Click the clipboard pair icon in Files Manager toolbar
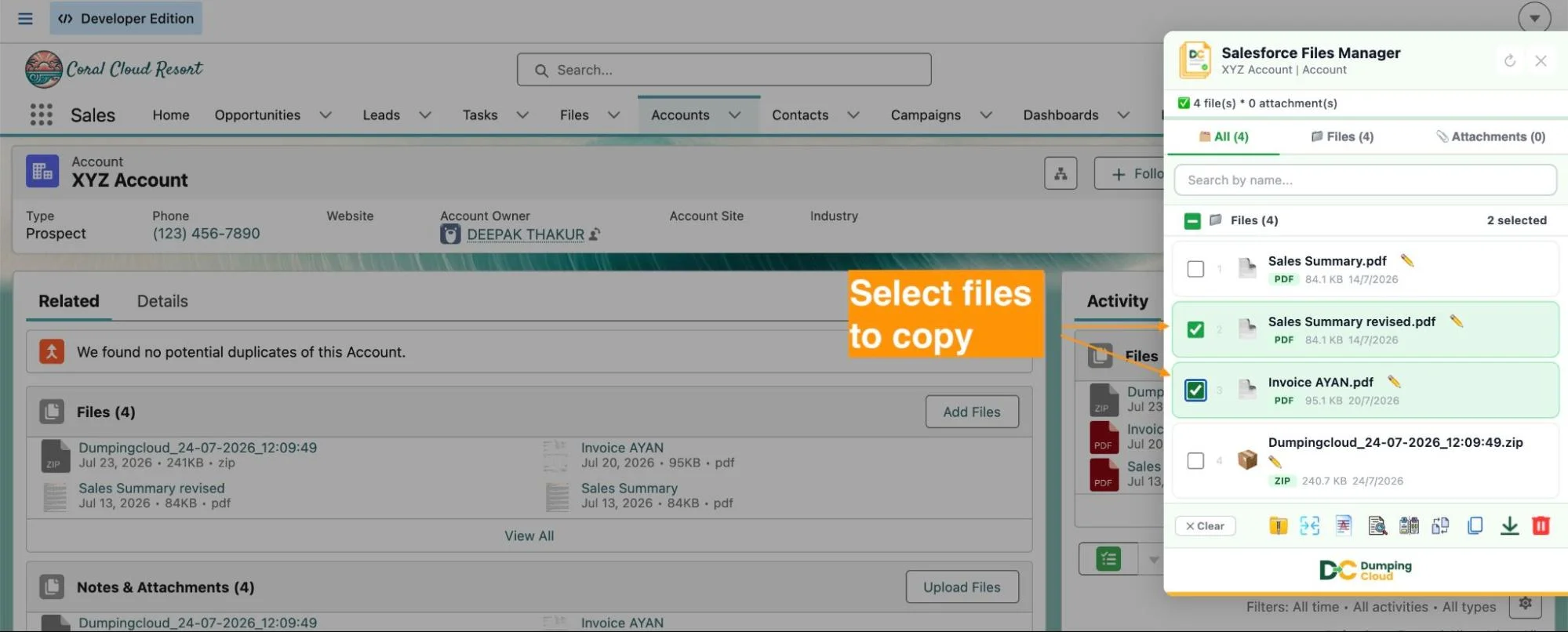1568x632 pixels. (x=1409, y=525)
